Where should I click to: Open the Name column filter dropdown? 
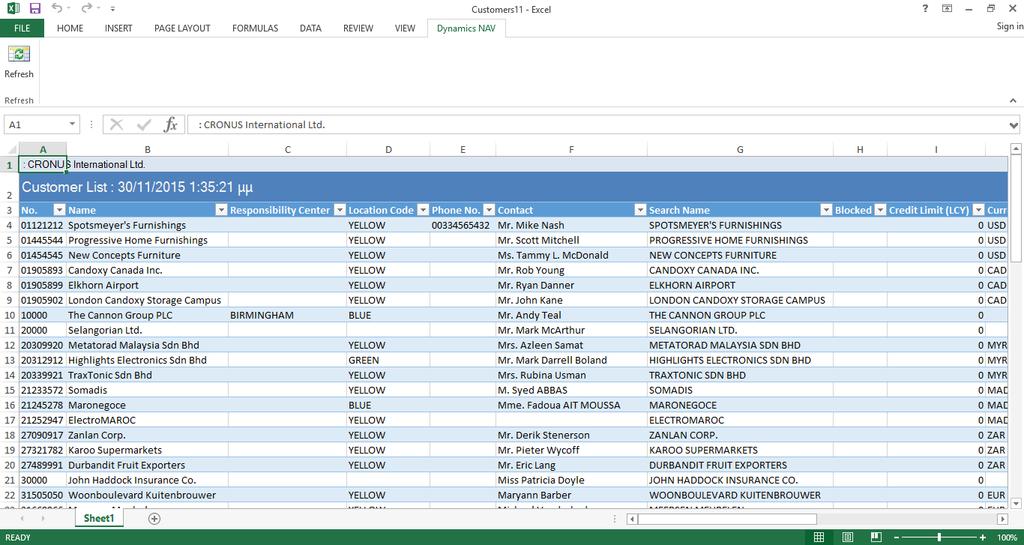(x=221, y=210)
